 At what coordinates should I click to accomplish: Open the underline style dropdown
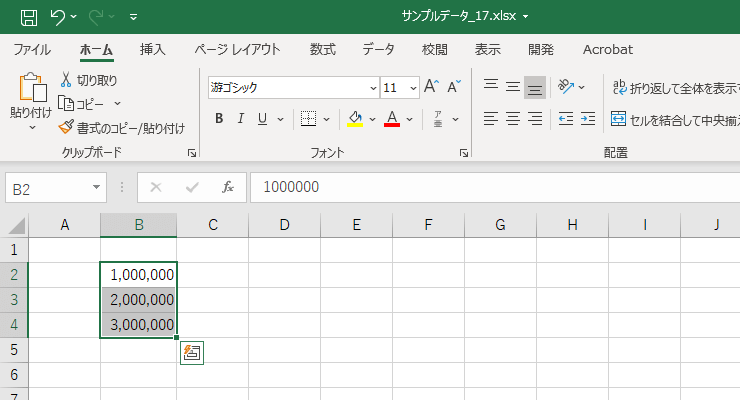pyautogui.click(x=280, y=119)
